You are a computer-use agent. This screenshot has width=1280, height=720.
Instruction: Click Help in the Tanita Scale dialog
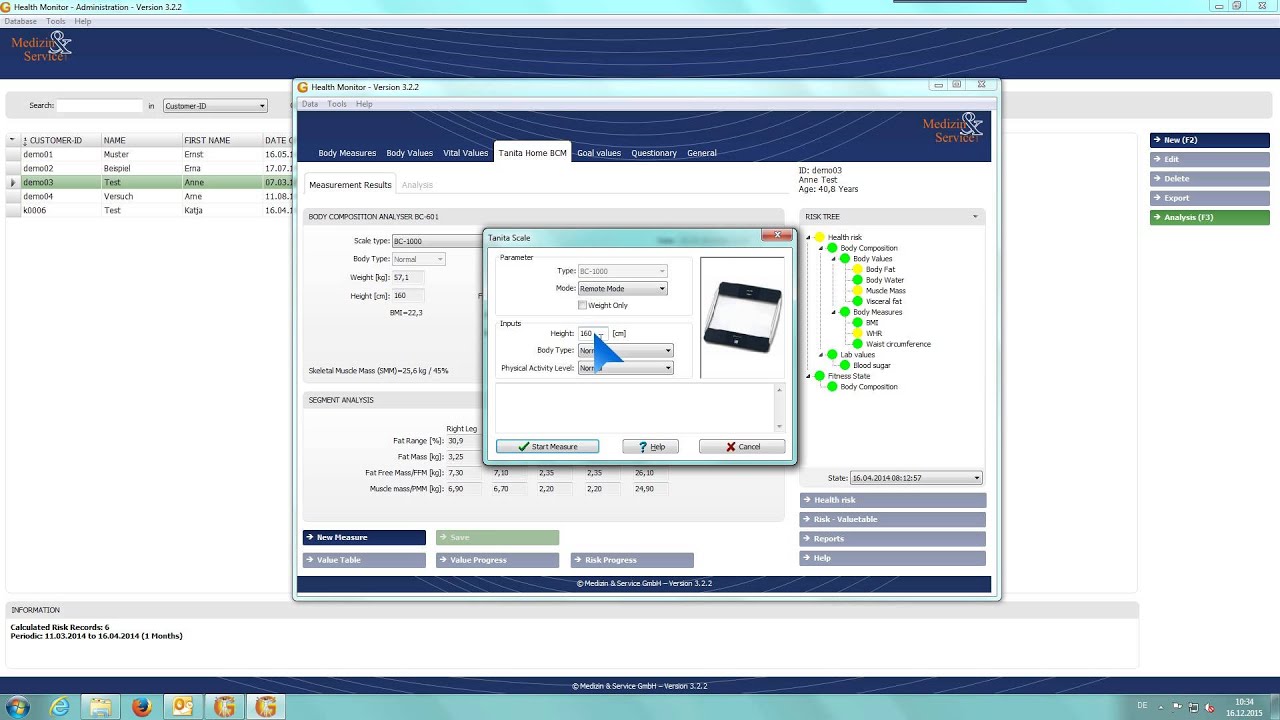pyautogui.click(x=650, y=447)
